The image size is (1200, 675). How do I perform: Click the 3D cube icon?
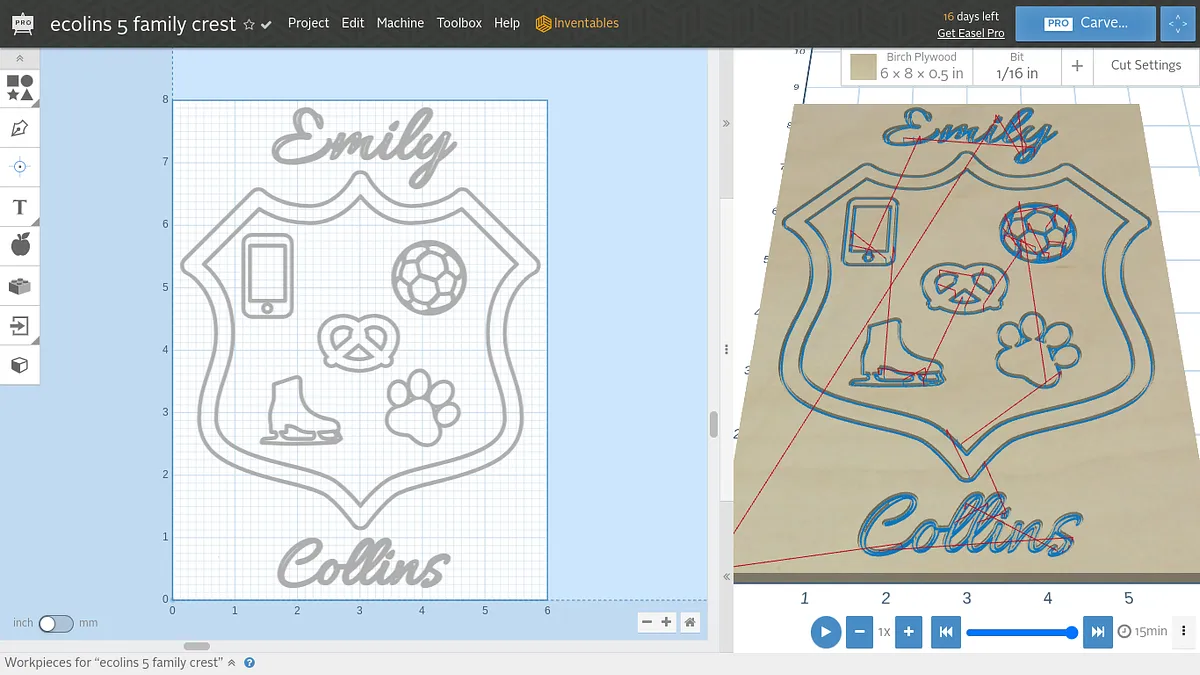tap(20, 365)
